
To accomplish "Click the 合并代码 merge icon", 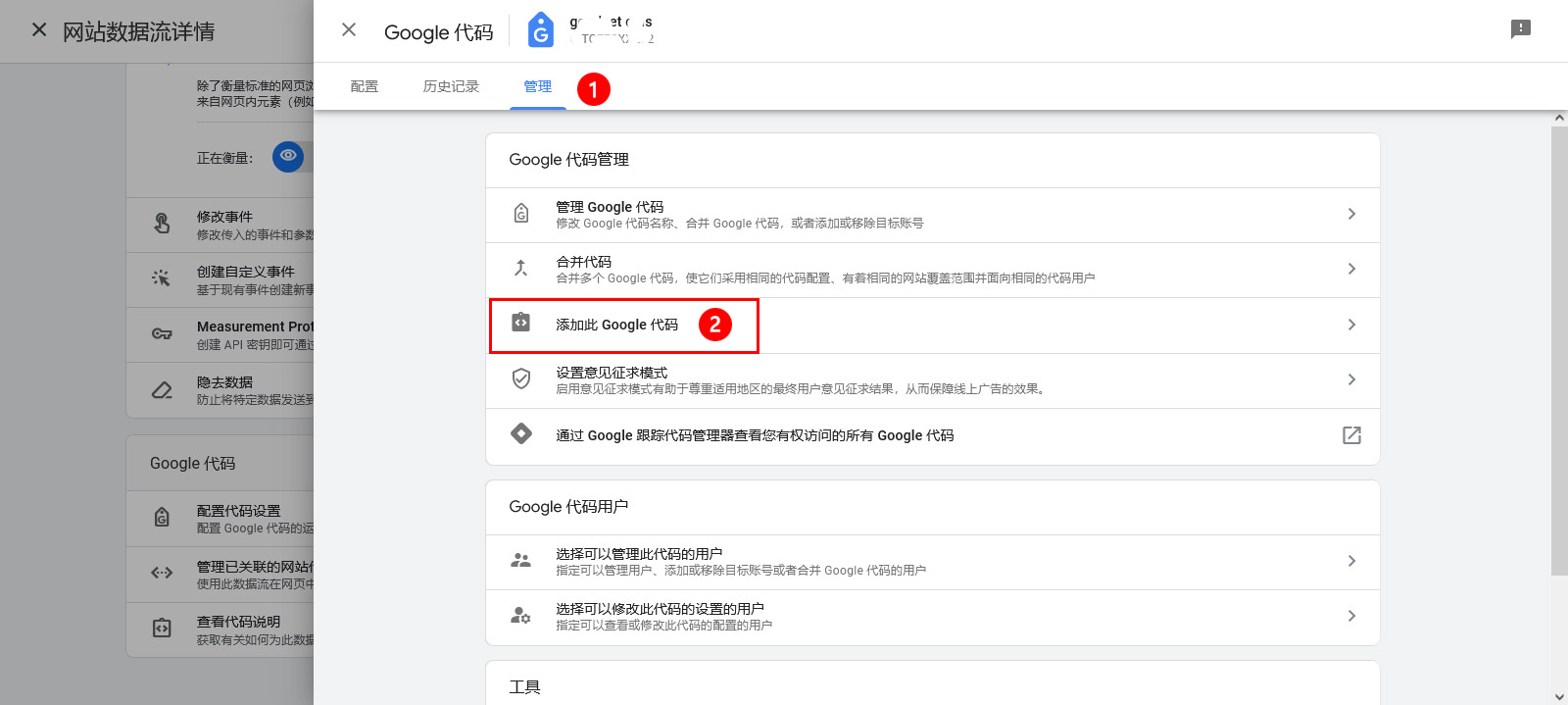I will click(x=521, y=268).
